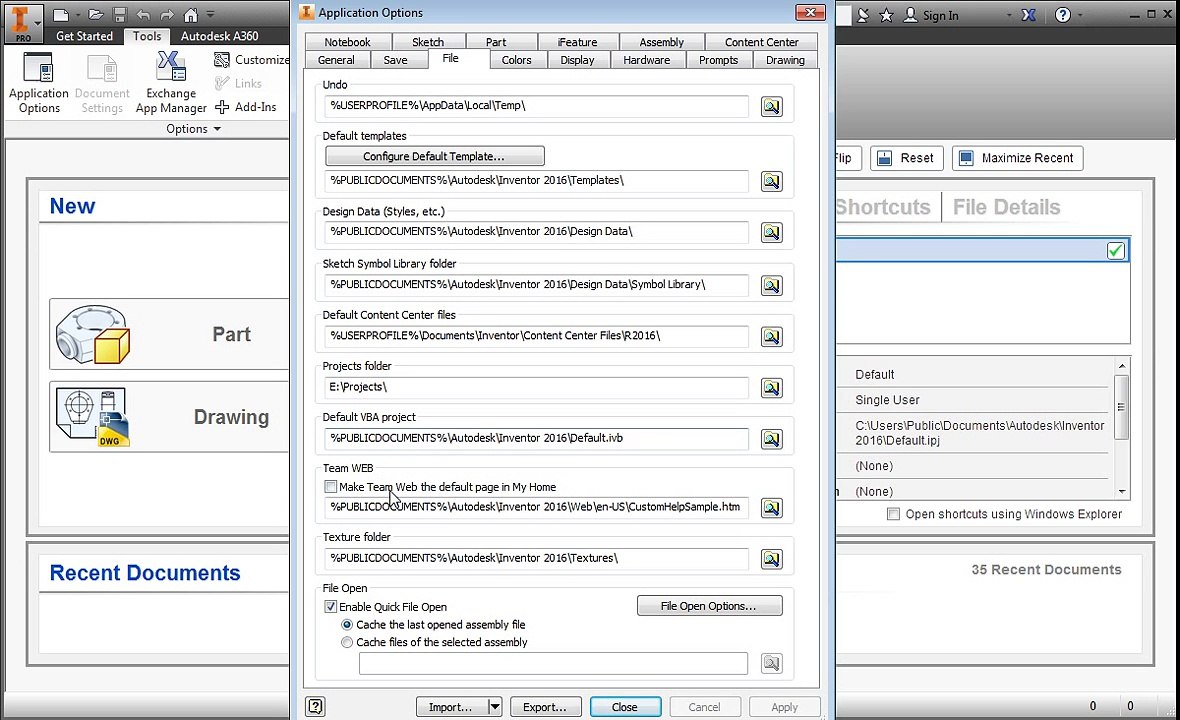Click the Save quick-access icon

tap(120, 14)
